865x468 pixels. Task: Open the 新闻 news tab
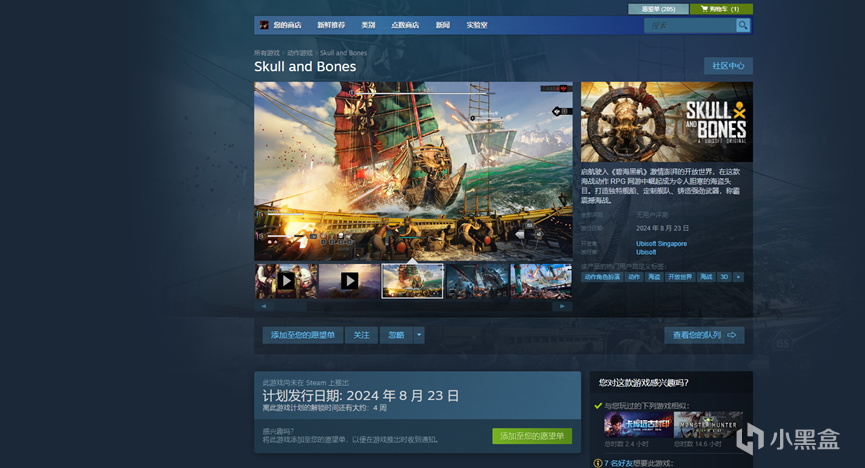[x=442, y=25]
